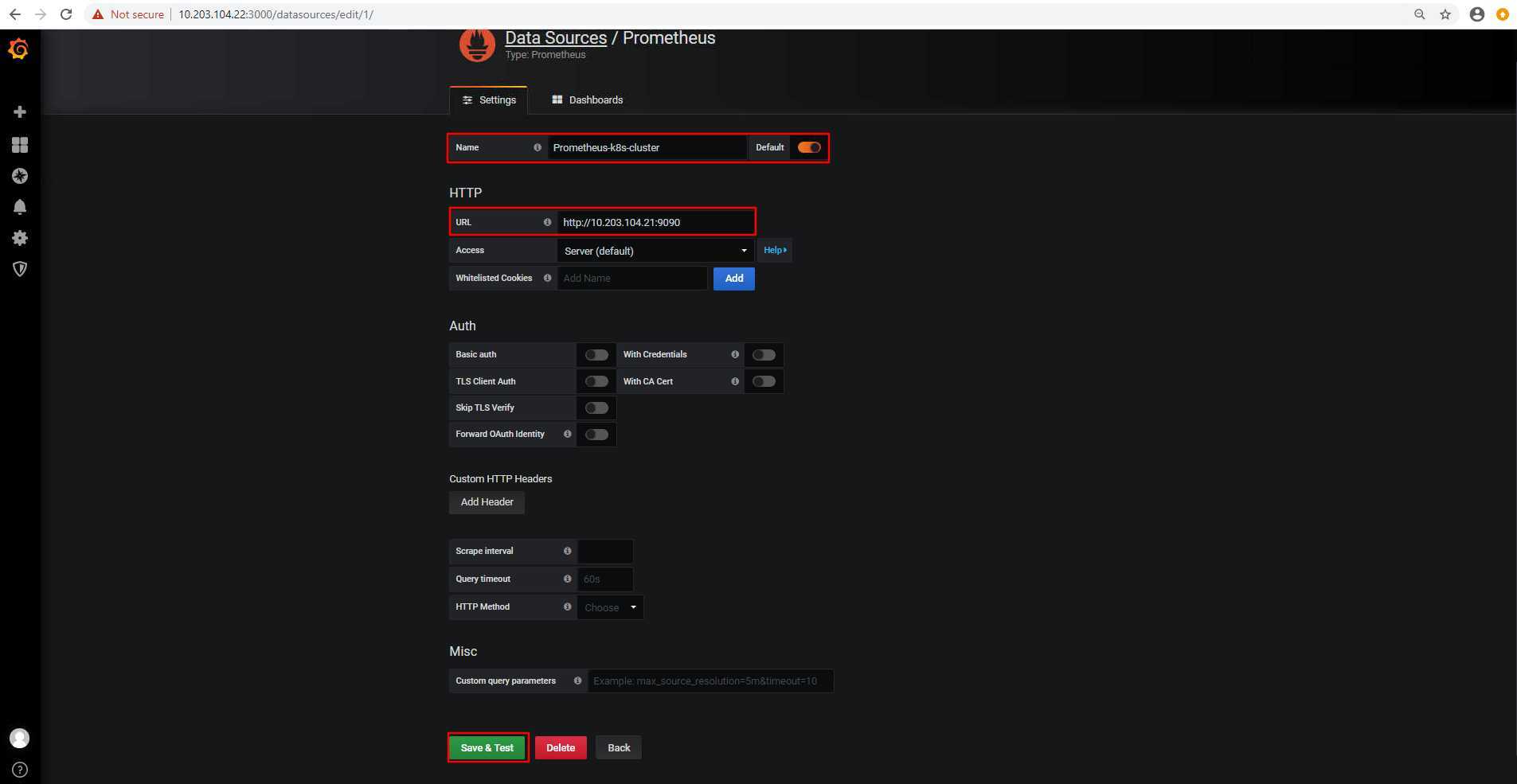Click the HTTP Method info icon
This screenshot has width=1517, height=784.
pos(567,607)
